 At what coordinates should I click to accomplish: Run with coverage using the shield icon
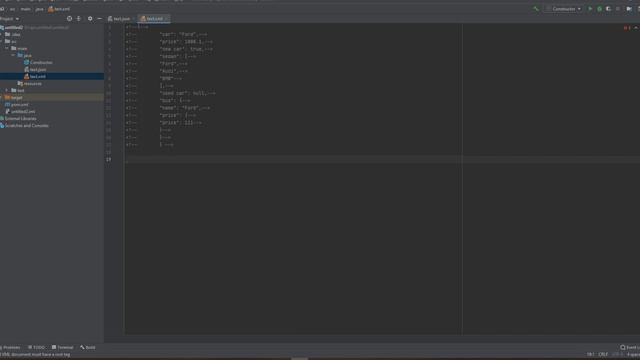click(609, 9)
